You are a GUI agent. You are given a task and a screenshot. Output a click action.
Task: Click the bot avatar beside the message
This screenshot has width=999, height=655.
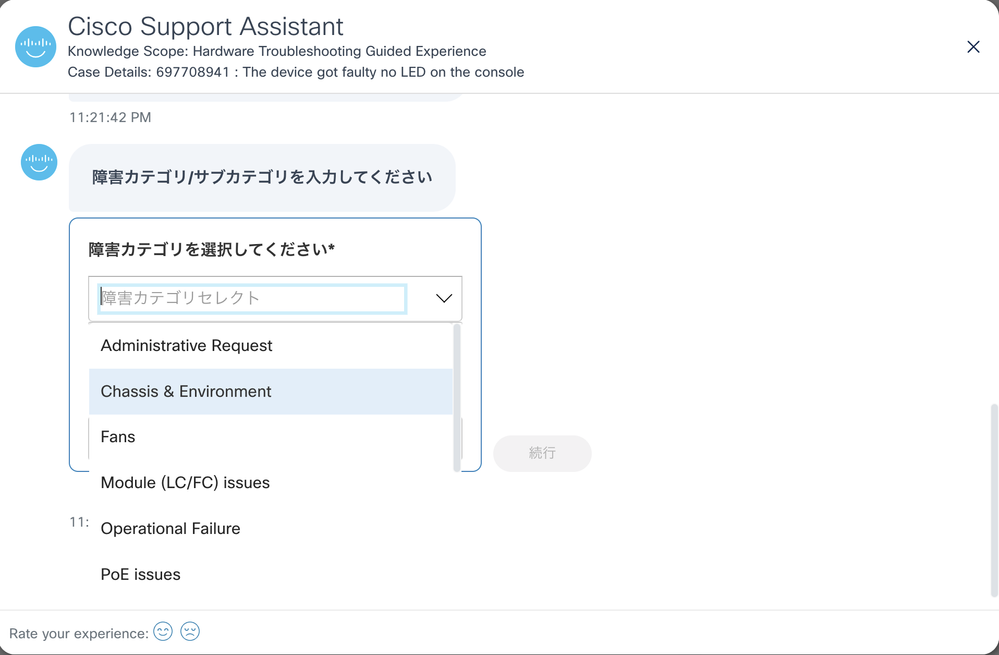click(x=39, y=162)
